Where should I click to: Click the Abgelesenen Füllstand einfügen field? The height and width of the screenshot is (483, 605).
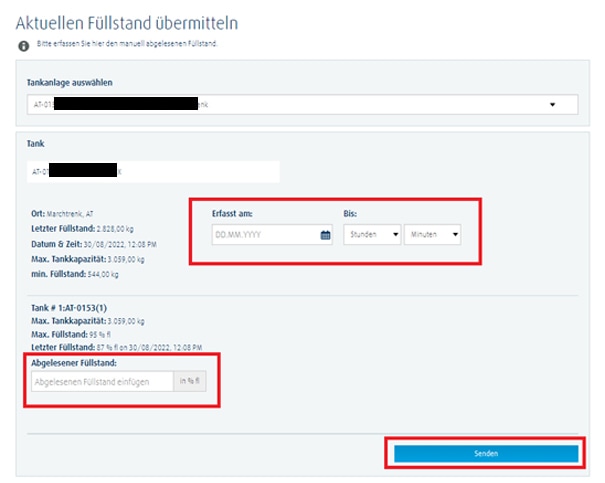102,382
